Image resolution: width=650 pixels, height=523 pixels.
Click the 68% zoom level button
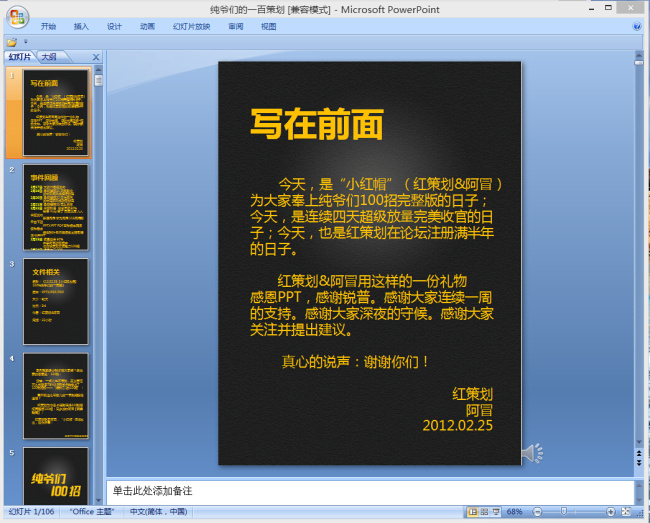tap(514, 512)
